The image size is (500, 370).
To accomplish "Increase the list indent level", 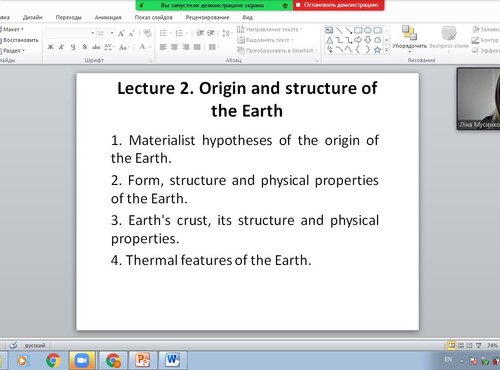I will pyautogui.click(x=211, y=33).
